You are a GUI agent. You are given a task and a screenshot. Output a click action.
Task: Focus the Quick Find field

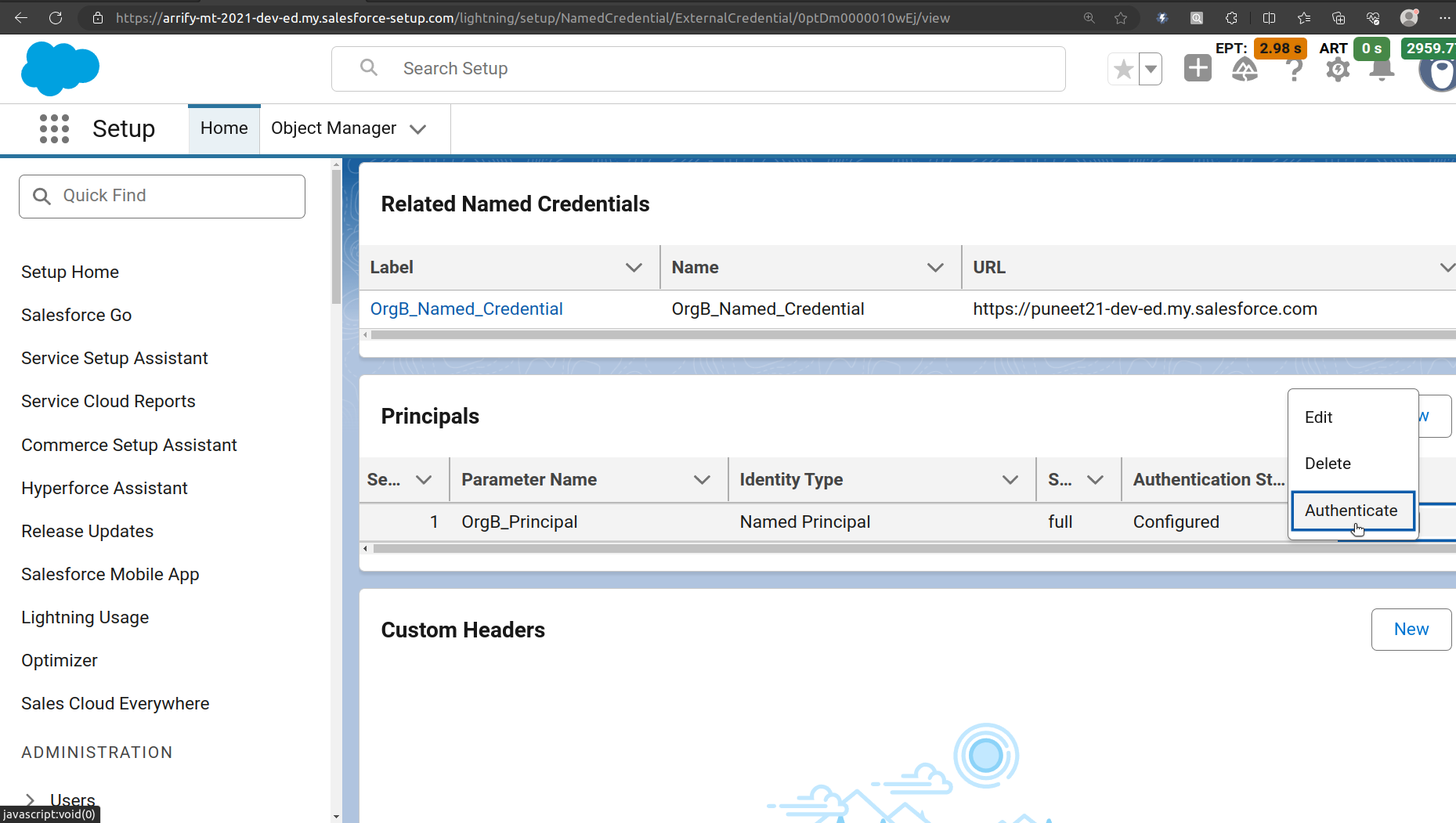[162, 196]
